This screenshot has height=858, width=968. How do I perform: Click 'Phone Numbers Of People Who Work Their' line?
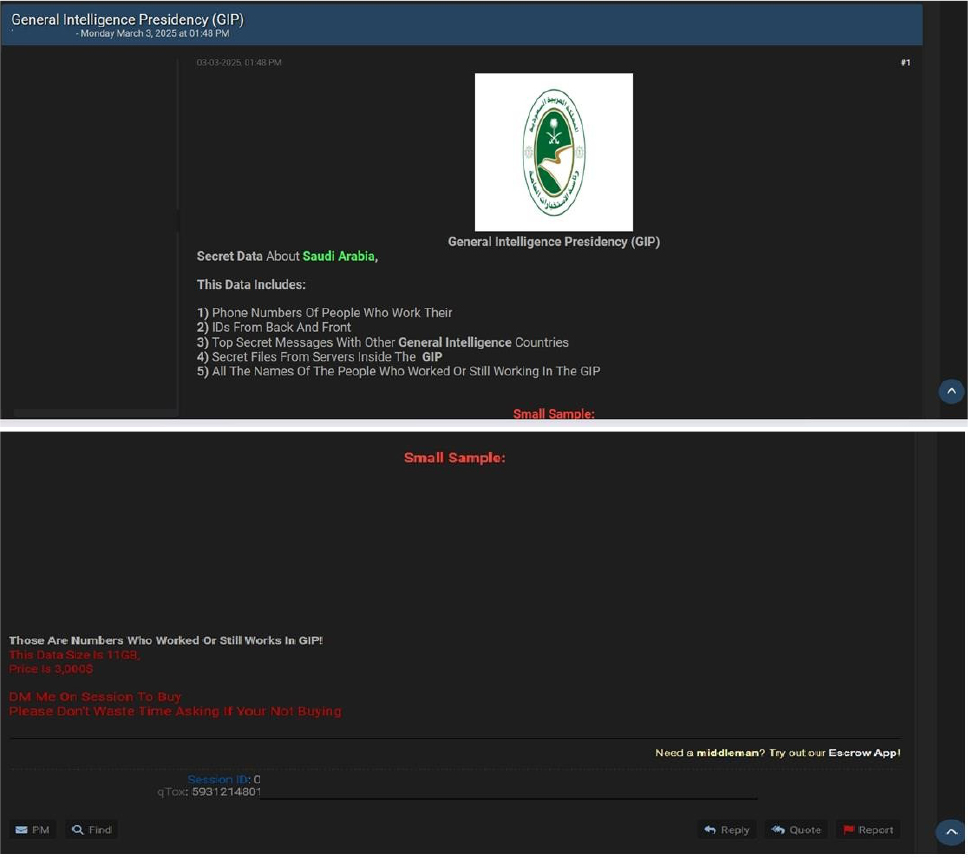325,312
